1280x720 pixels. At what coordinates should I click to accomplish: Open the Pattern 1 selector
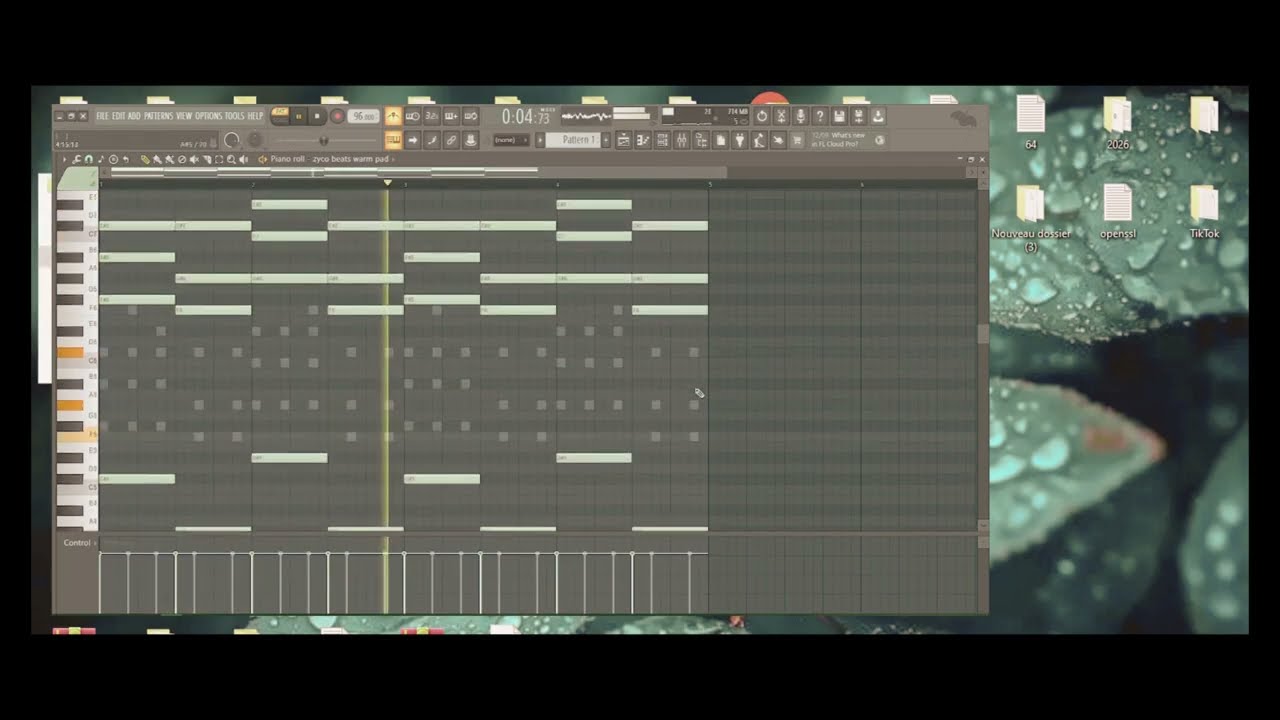click(x=572, y=140)
